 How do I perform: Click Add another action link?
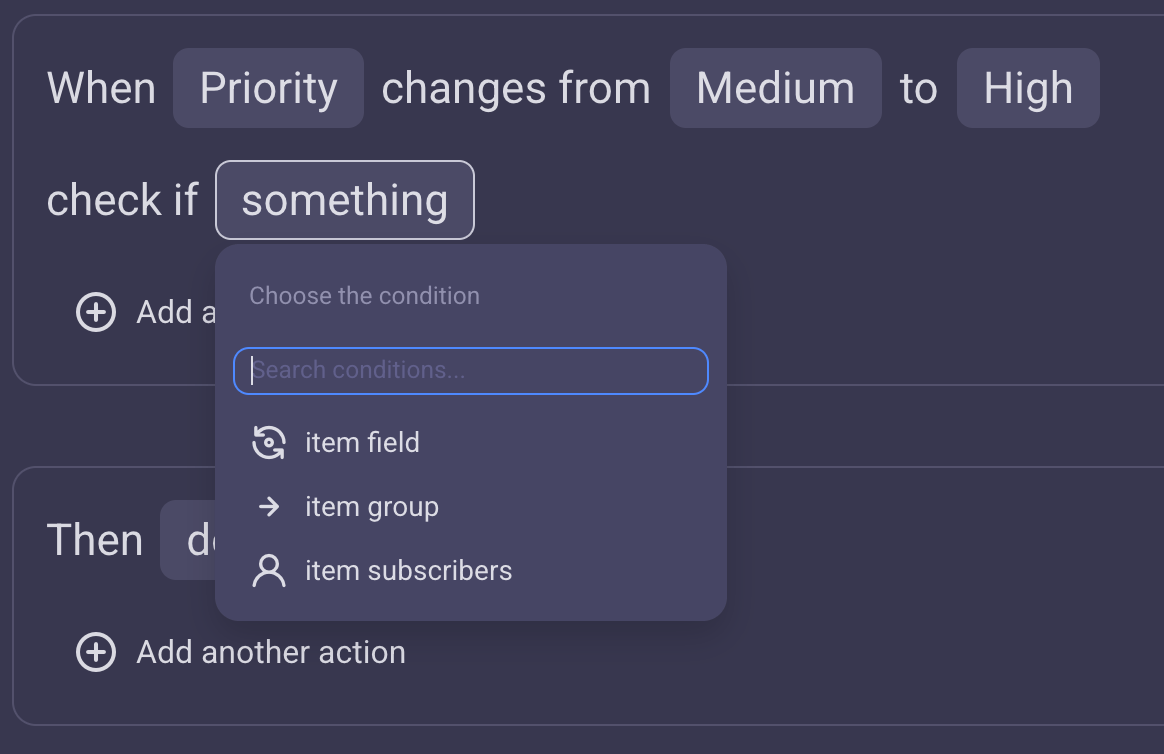pyautogui.click(x=271, y=652)
